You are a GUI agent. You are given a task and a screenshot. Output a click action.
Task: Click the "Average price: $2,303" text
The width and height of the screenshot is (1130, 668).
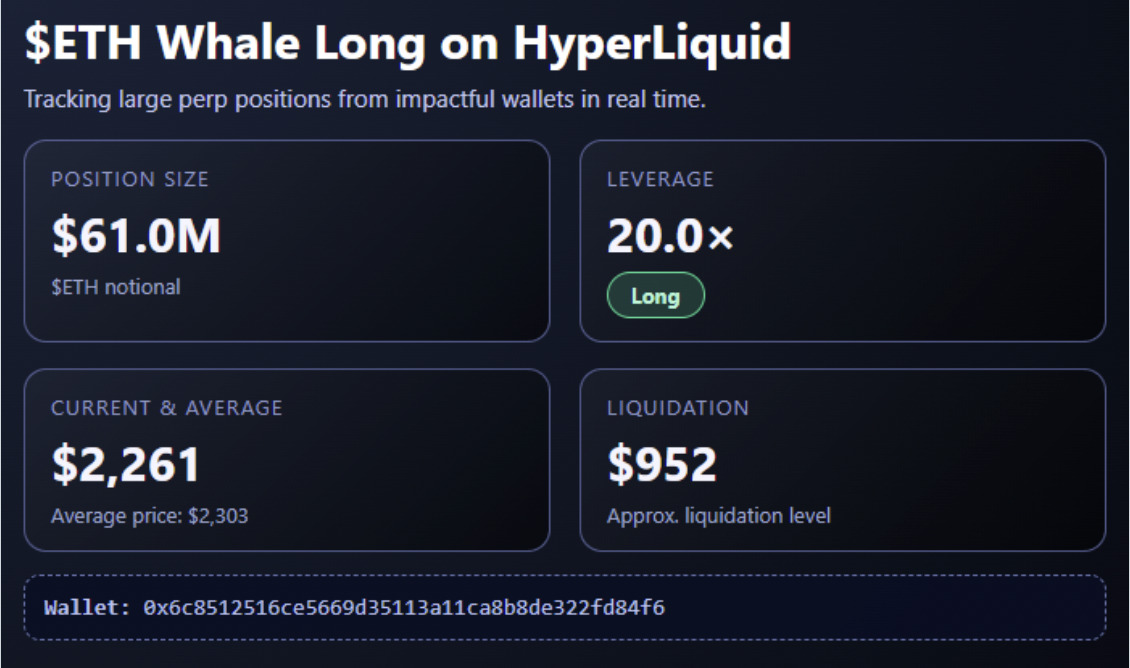[150, 516]
